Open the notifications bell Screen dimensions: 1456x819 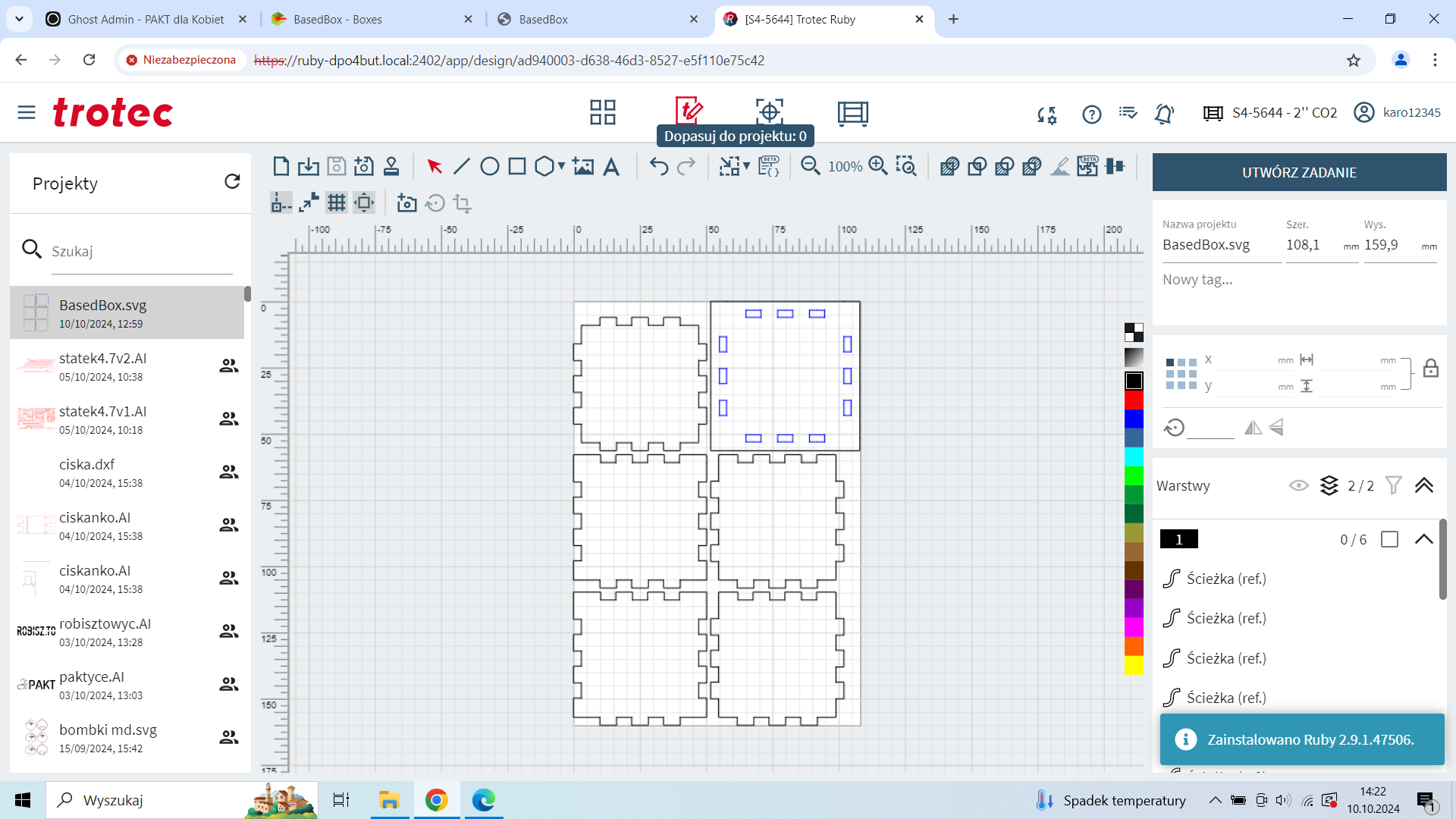pos(1164,115)
